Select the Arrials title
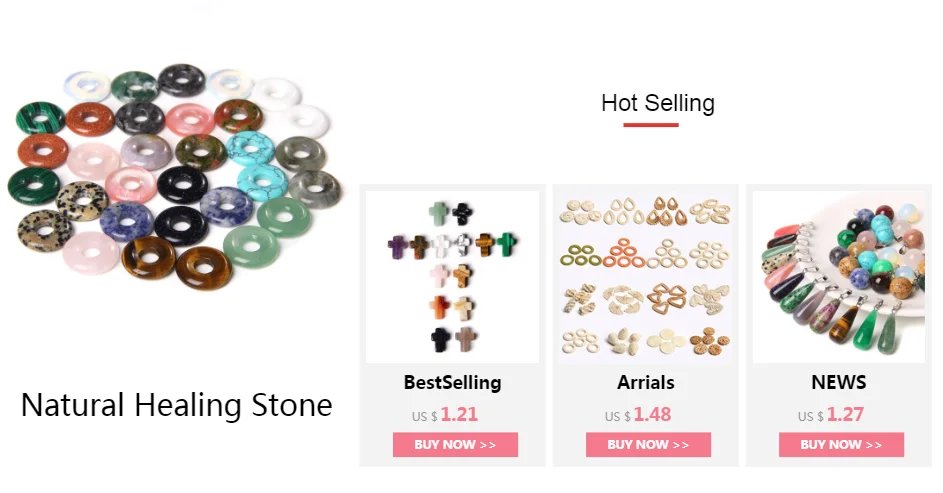Screen dimensions: 943x493 click(645, 382)
